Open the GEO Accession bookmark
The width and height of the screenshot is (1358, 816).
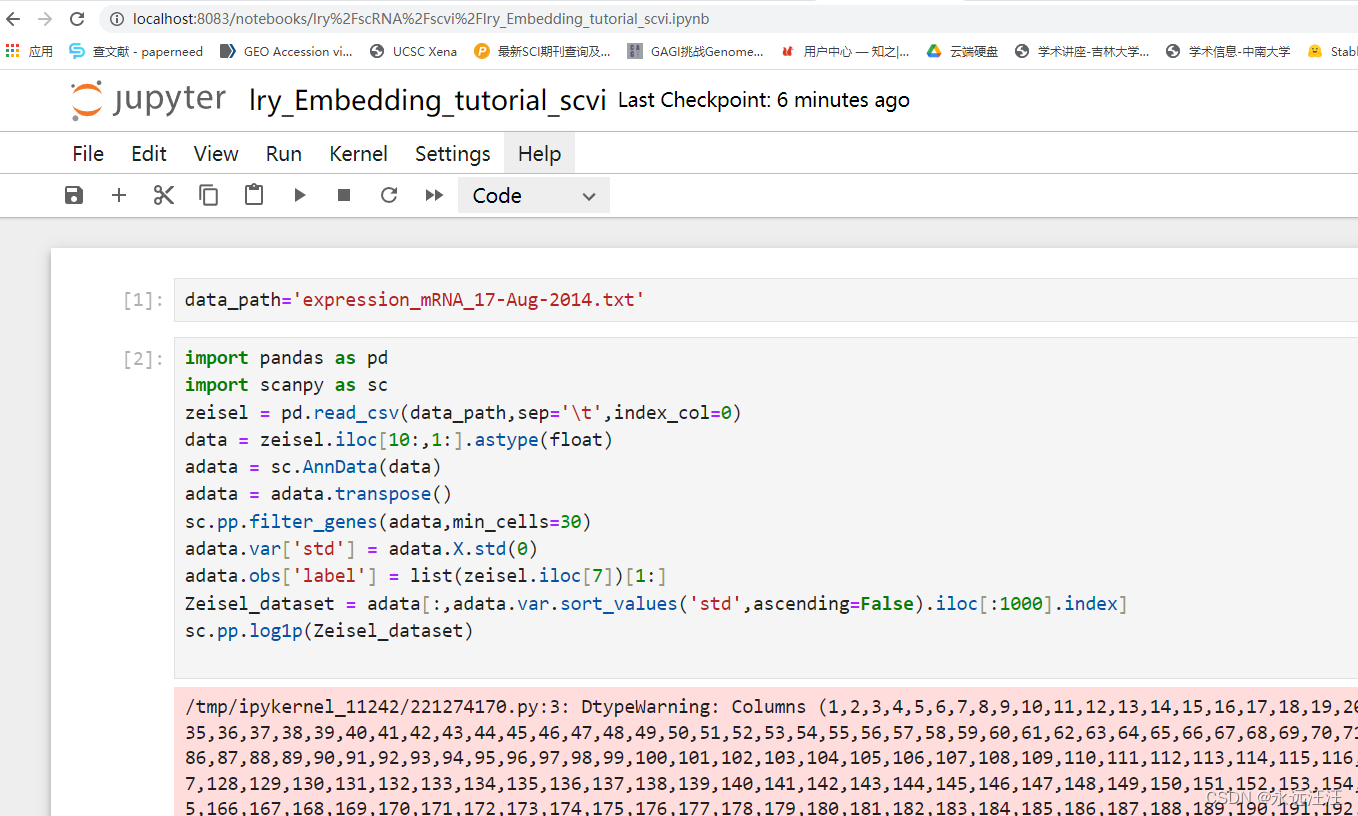click(x=286, y=51)
